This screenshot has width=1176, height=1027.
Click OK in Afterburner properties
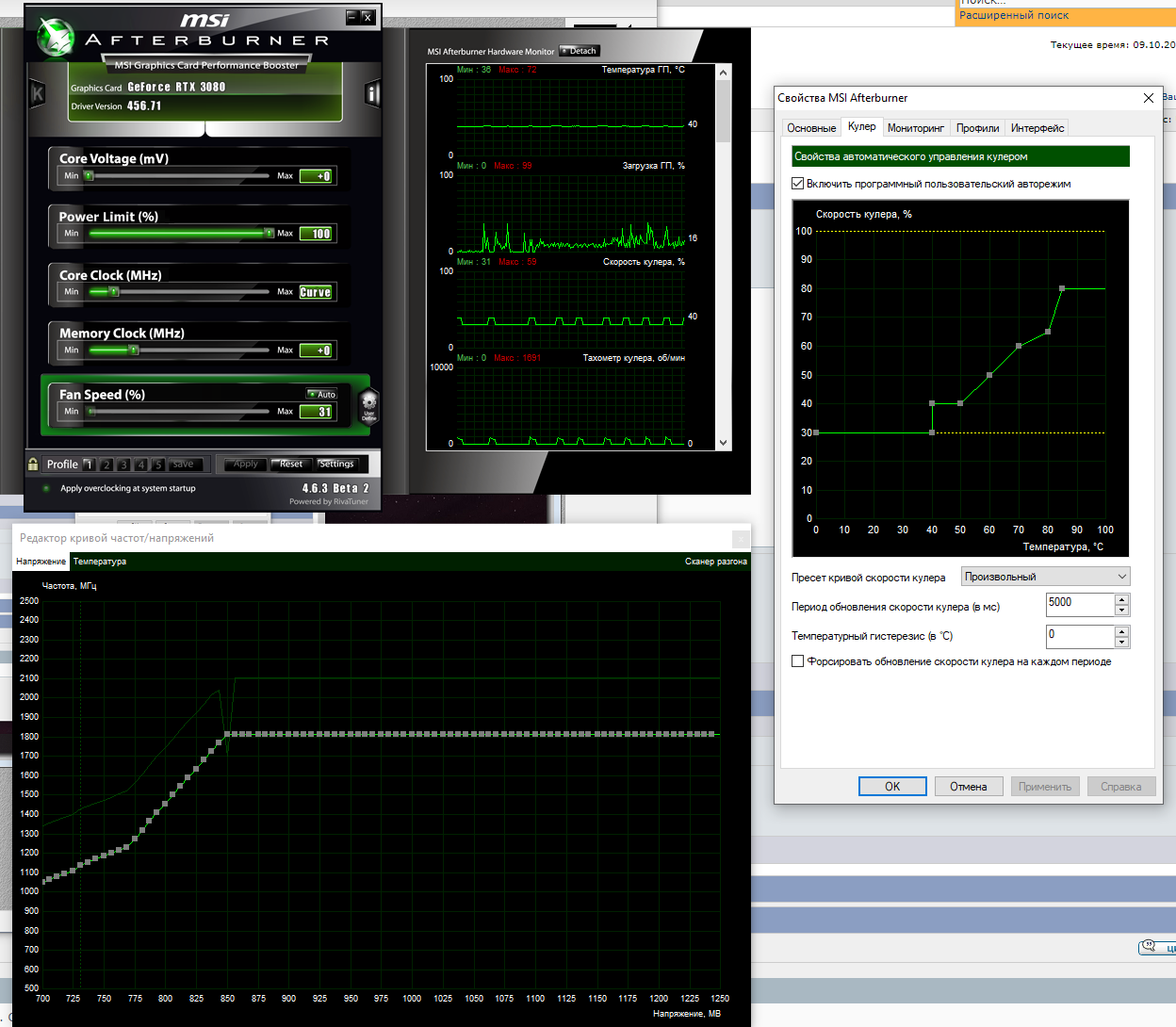pos(892,787)
